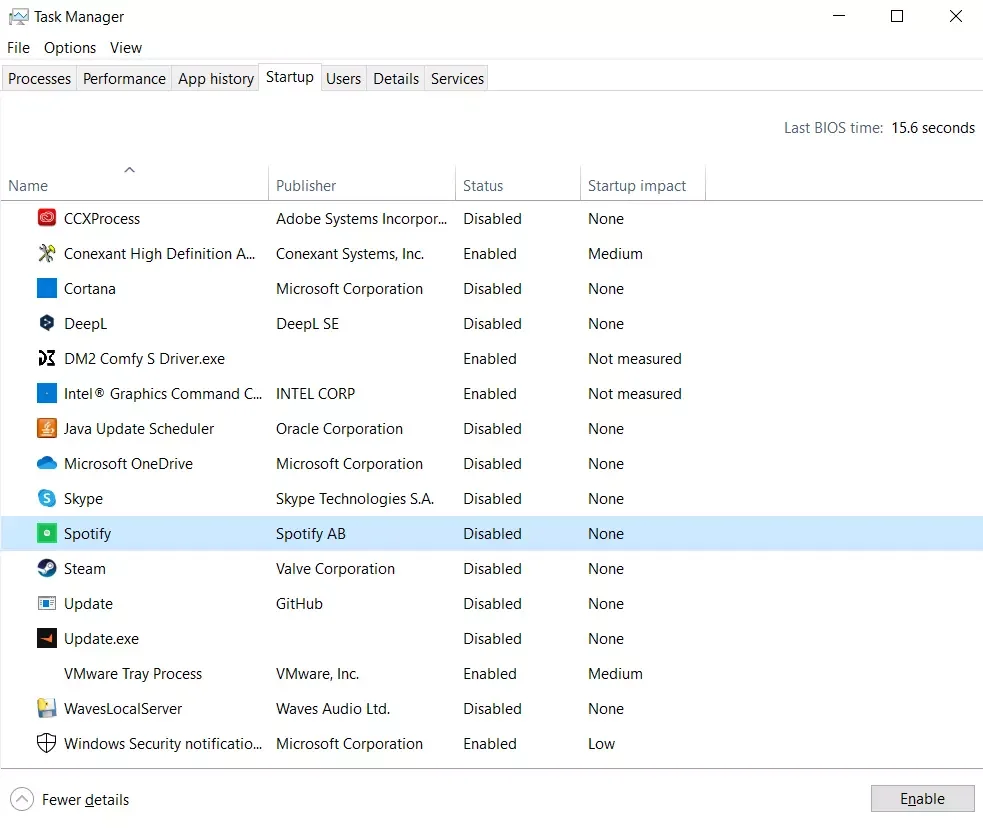Sort by the Startup impact column header
Screen dimensions: 983x828
tap(643, 186)
